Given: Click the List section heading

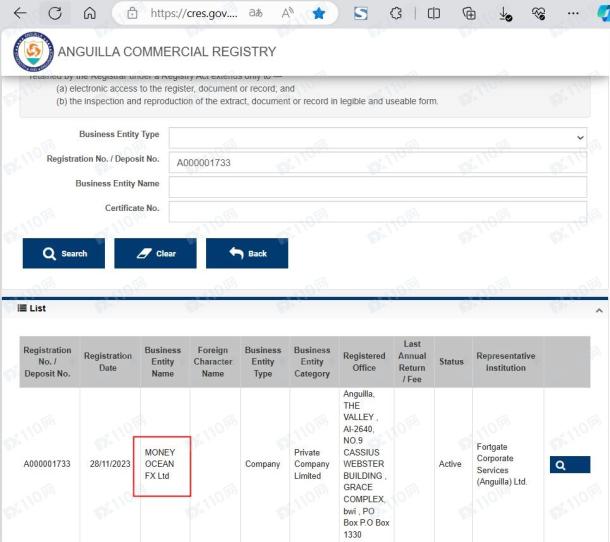Looking at the screenshot, I should pyautogui.click(x=32, y=308).
